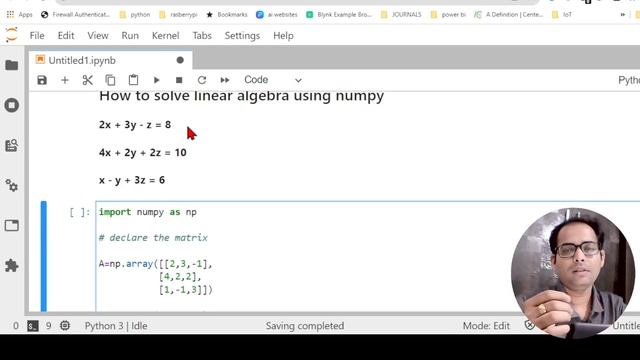Open the Help menu
This screenshot has height=360, width=640.
pos(283,36)
